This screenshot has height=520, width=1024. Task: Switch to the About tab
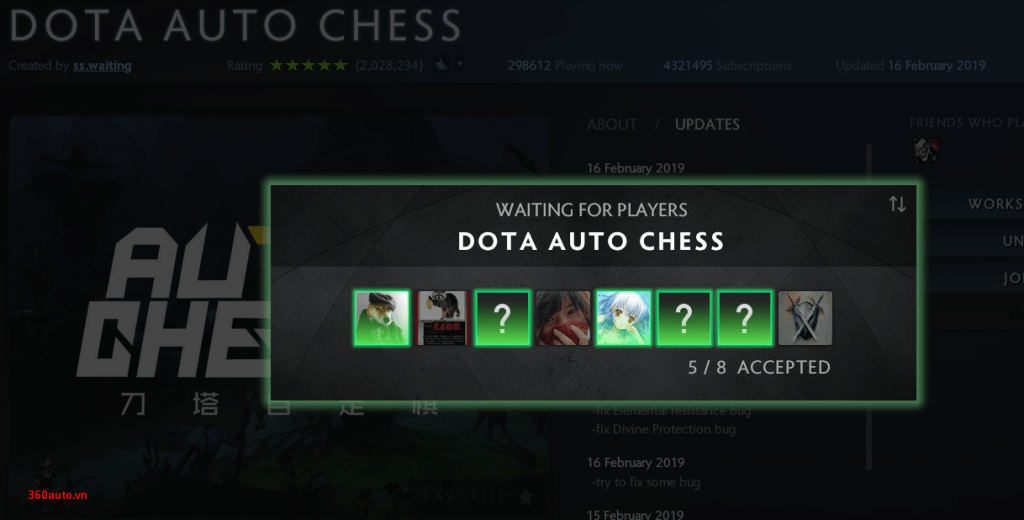[612, 124]
